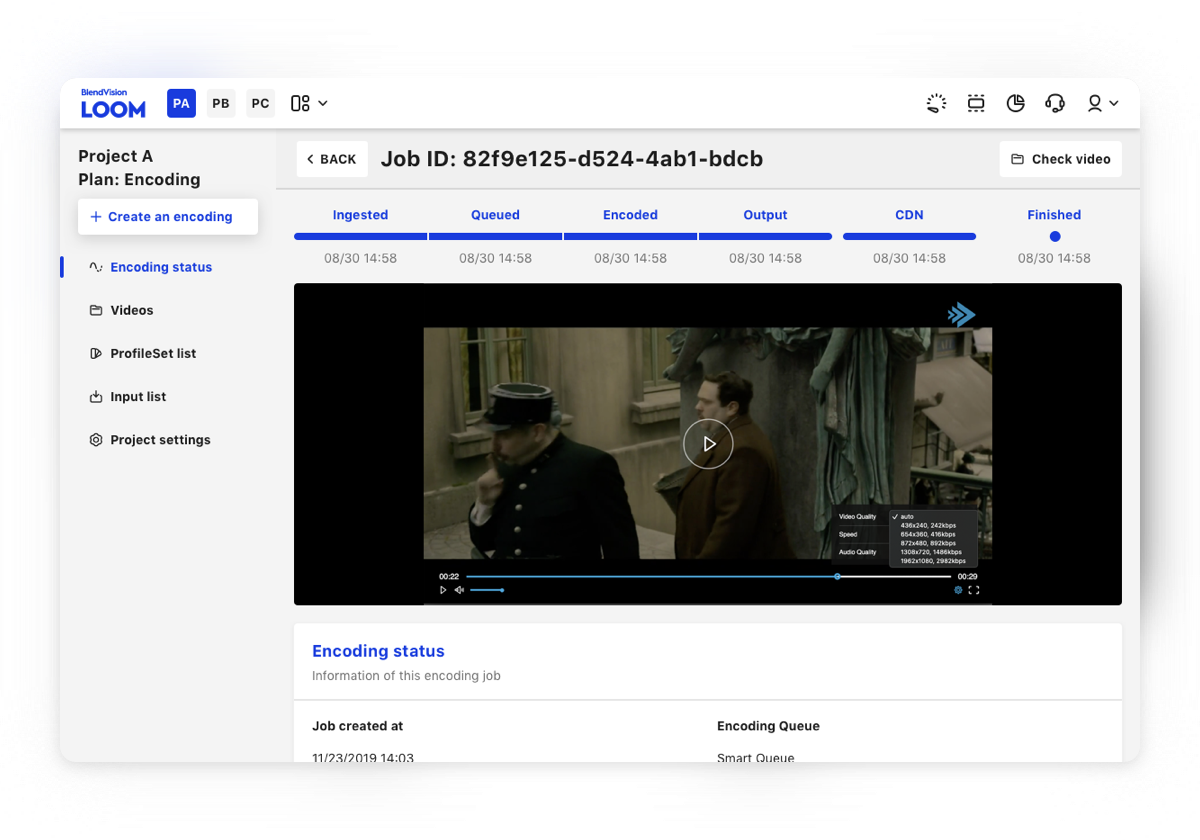Open Encoding status in sidebar
The height and width of the screenshot is (840, 1200).
[150, 267]
